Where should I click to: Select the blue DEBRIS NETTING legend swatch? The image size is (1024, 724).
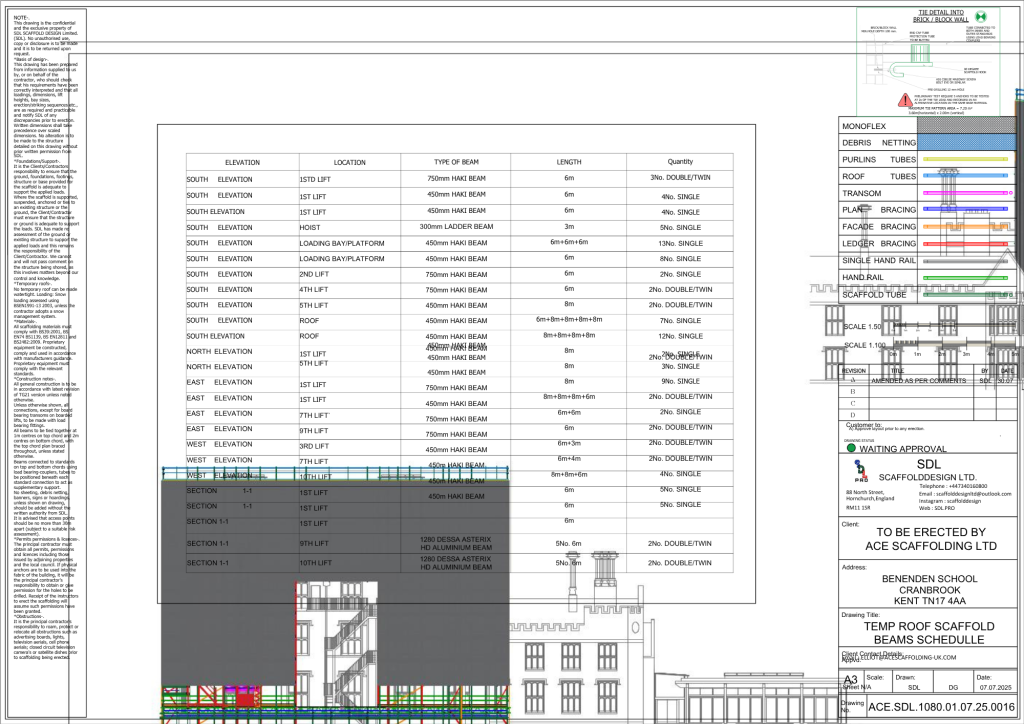coord(967,142)
